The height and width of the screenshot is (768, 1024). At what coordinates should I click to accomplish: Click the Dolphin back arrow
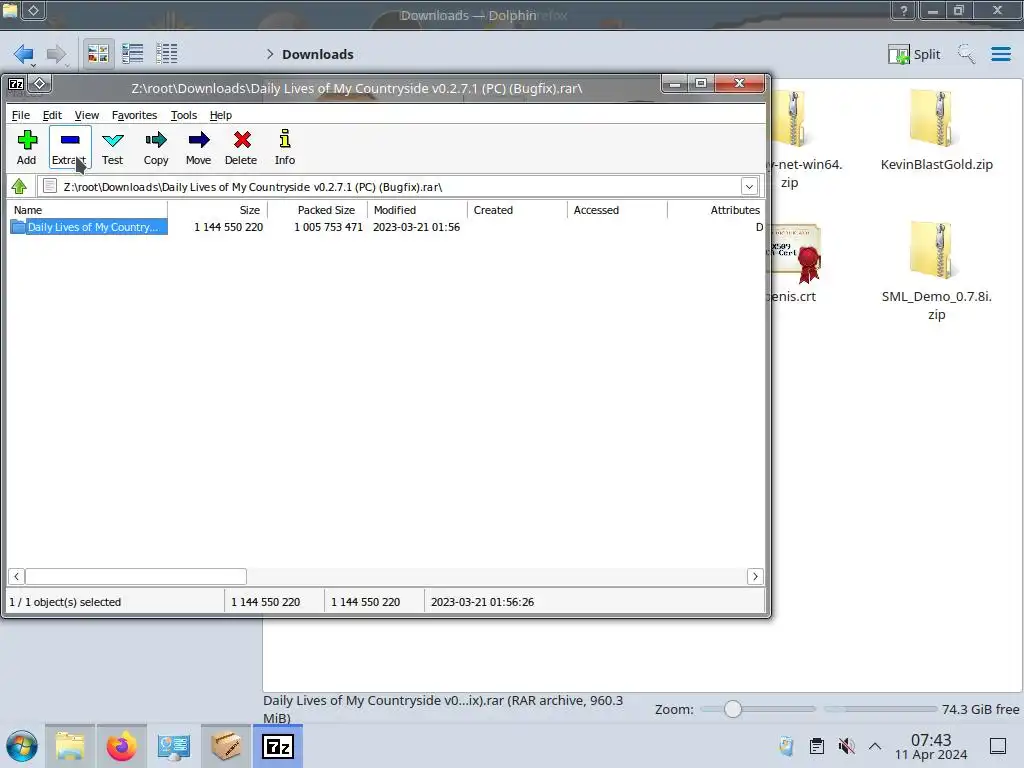24,54
